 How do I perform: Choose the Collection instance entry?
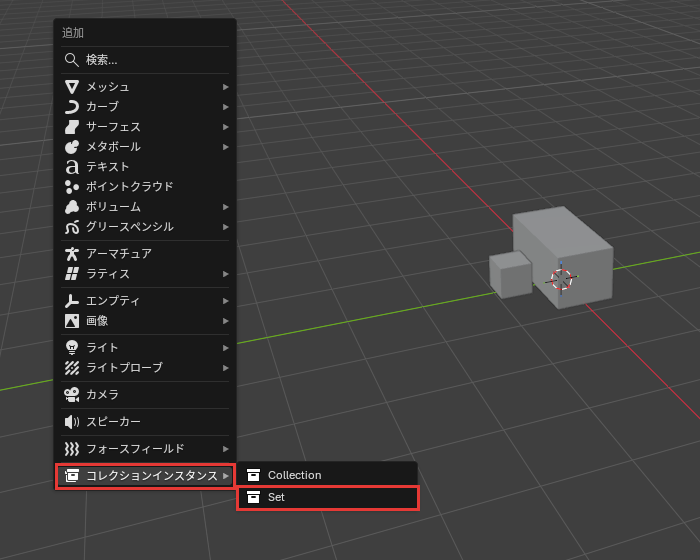(328, 475)
